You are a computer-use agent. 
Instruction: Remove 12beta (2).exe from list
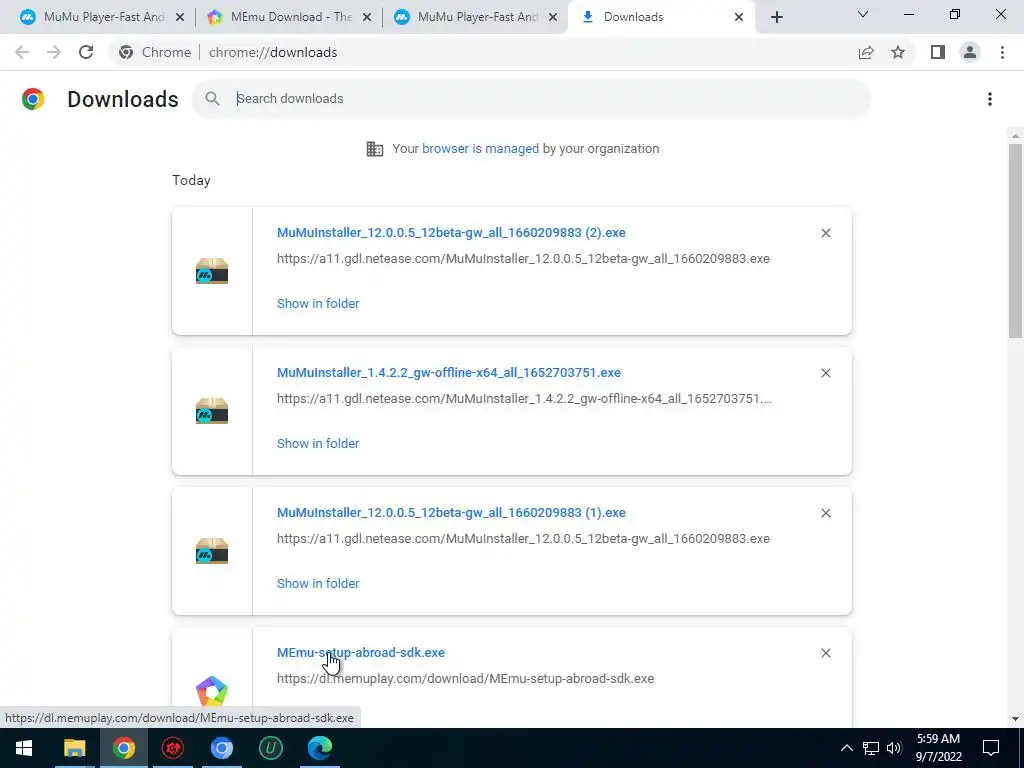coord(825,233)
